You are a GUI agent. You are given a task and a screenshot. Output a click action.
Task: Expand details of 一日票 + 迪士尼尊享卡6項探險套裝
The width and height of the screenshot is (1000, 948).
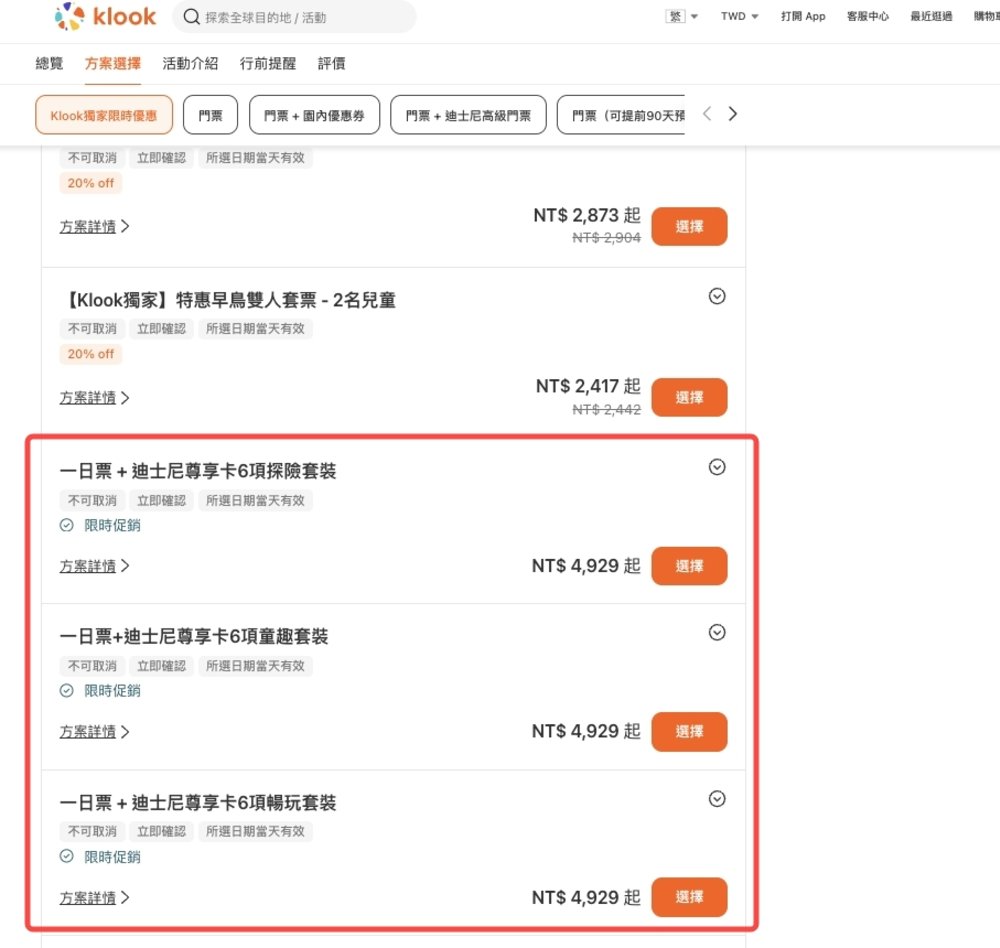tap(717, 466)
